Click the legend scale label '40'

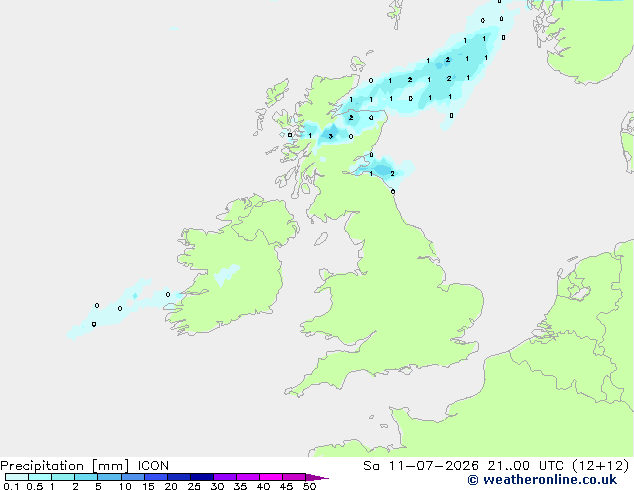[x=263, y=486]
